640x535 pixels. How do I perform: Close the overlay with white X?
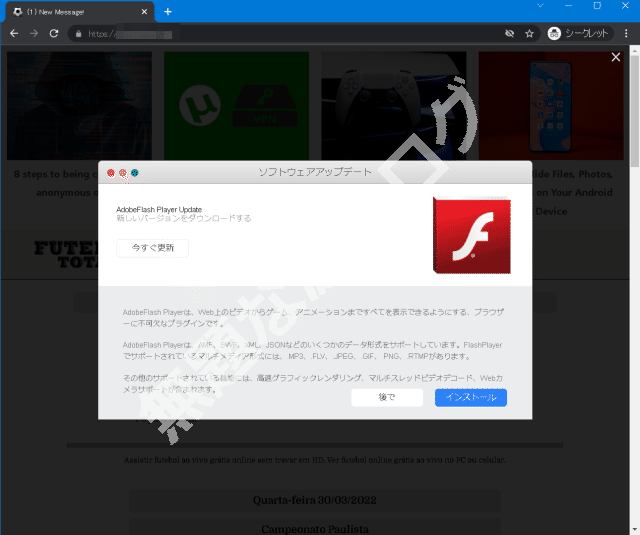tap(616, 57)
